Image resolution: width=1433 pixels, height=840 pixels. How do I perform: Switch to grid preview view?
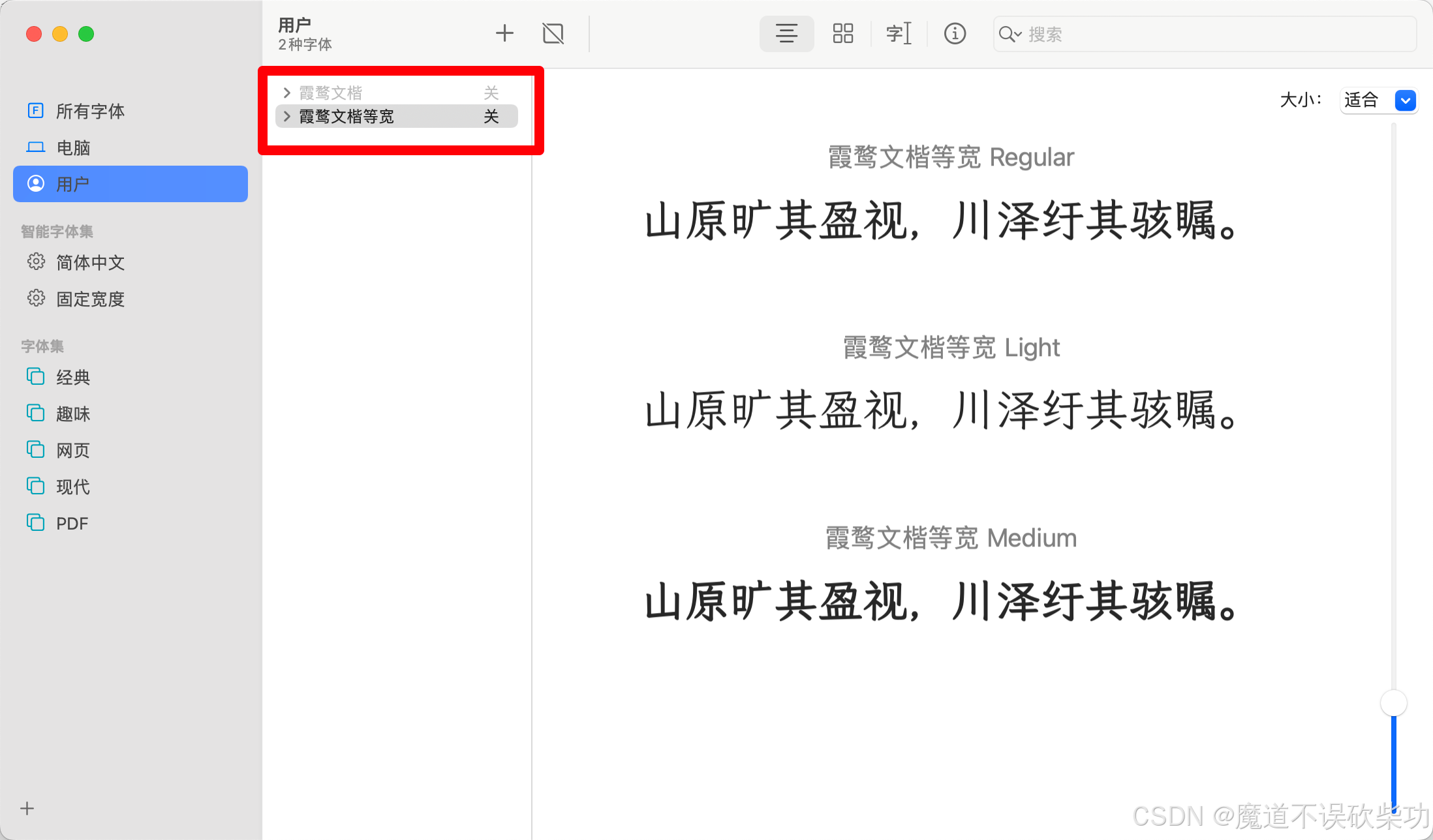[x=842, y=33]
